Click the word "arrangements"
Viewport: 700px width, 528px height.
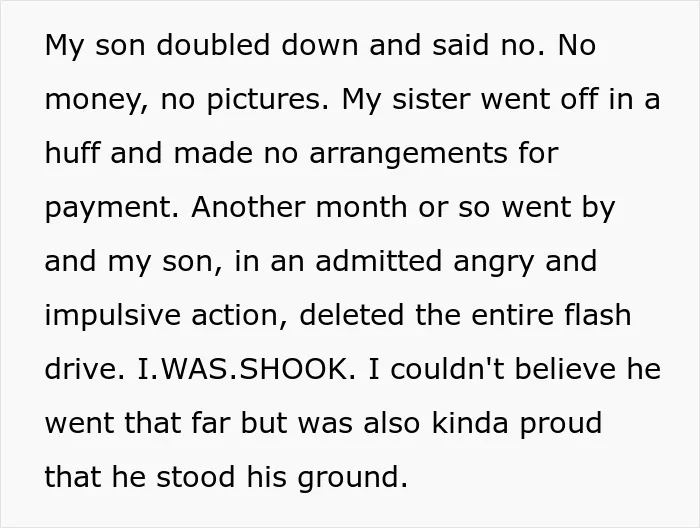408,154
